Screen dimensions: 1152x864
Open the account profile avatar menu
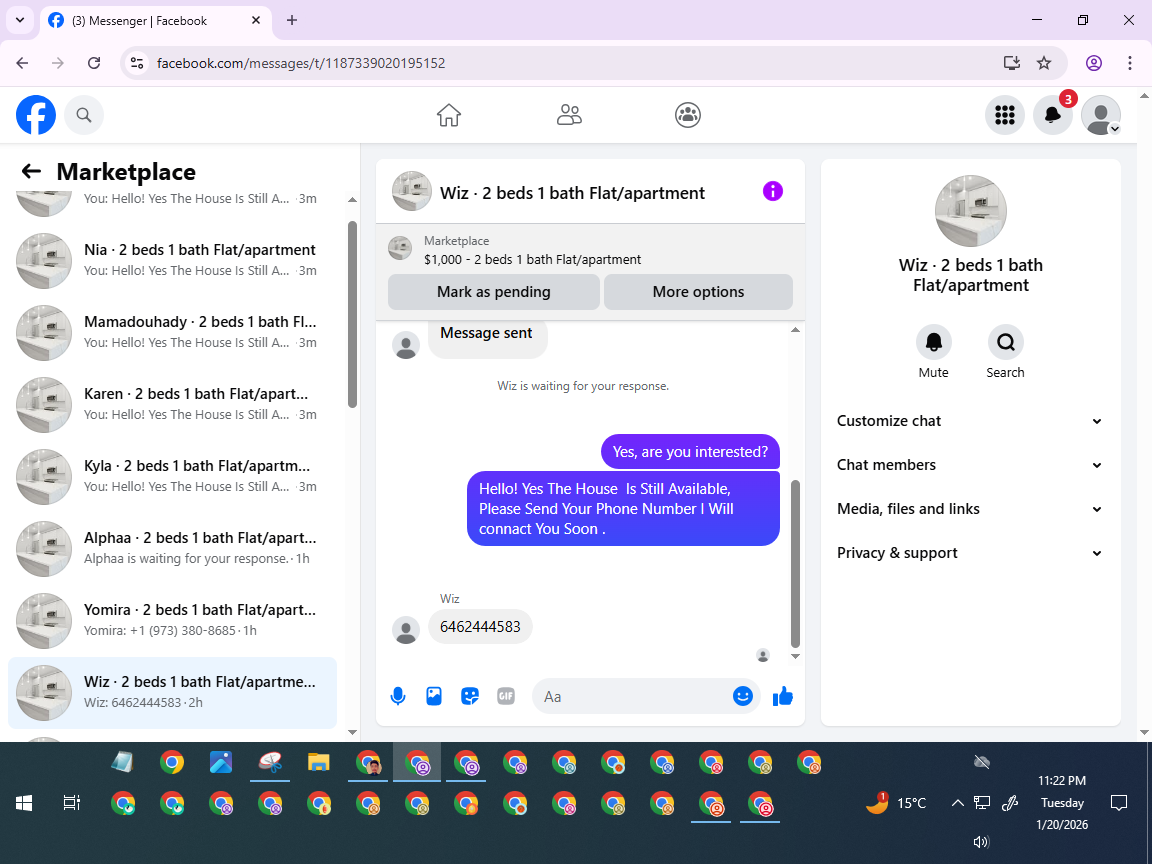pos(1101,115)
